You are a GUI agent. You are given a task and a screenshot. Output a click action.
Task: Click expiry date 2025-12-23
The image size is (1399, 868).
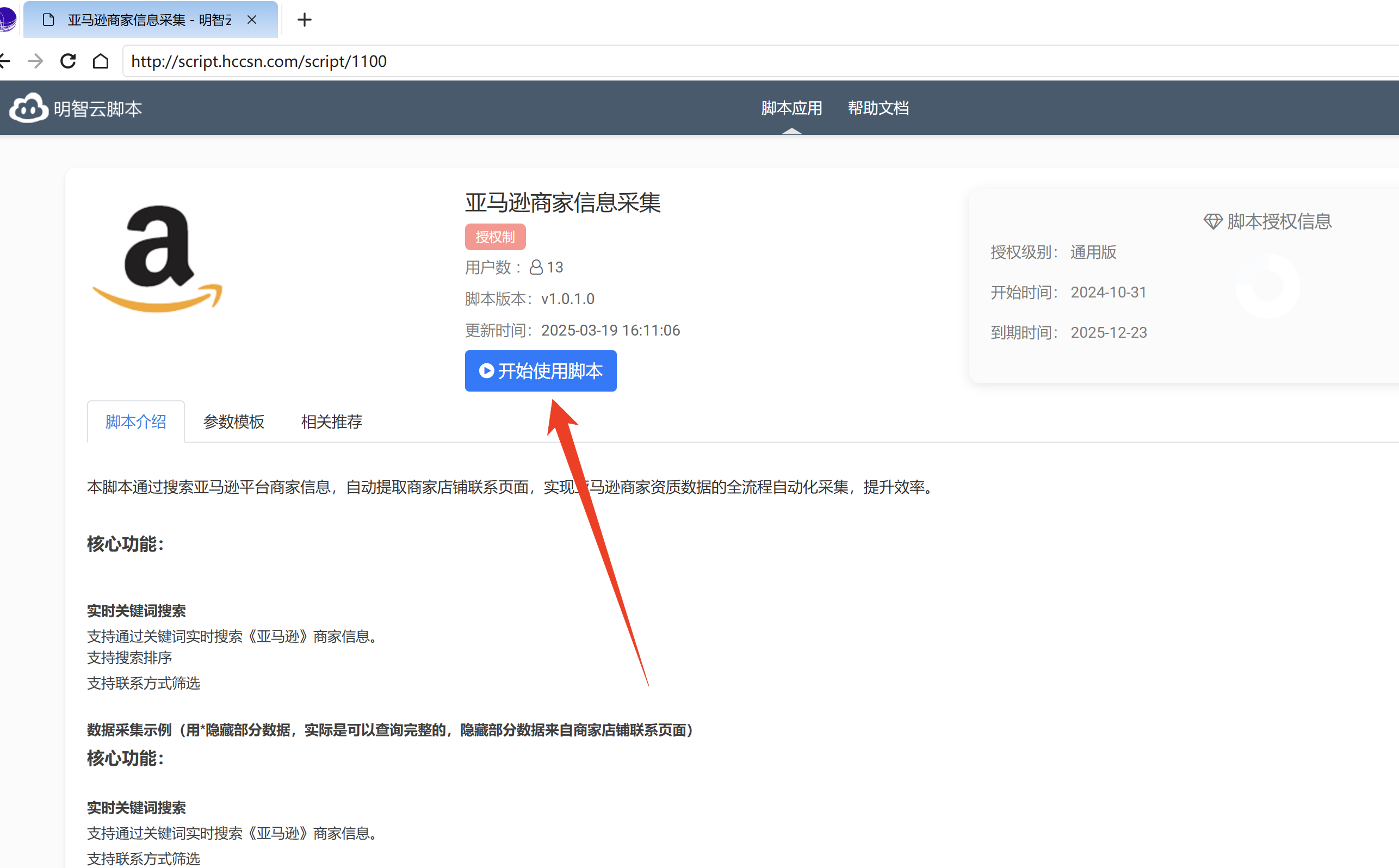(x=1109, y=333)
